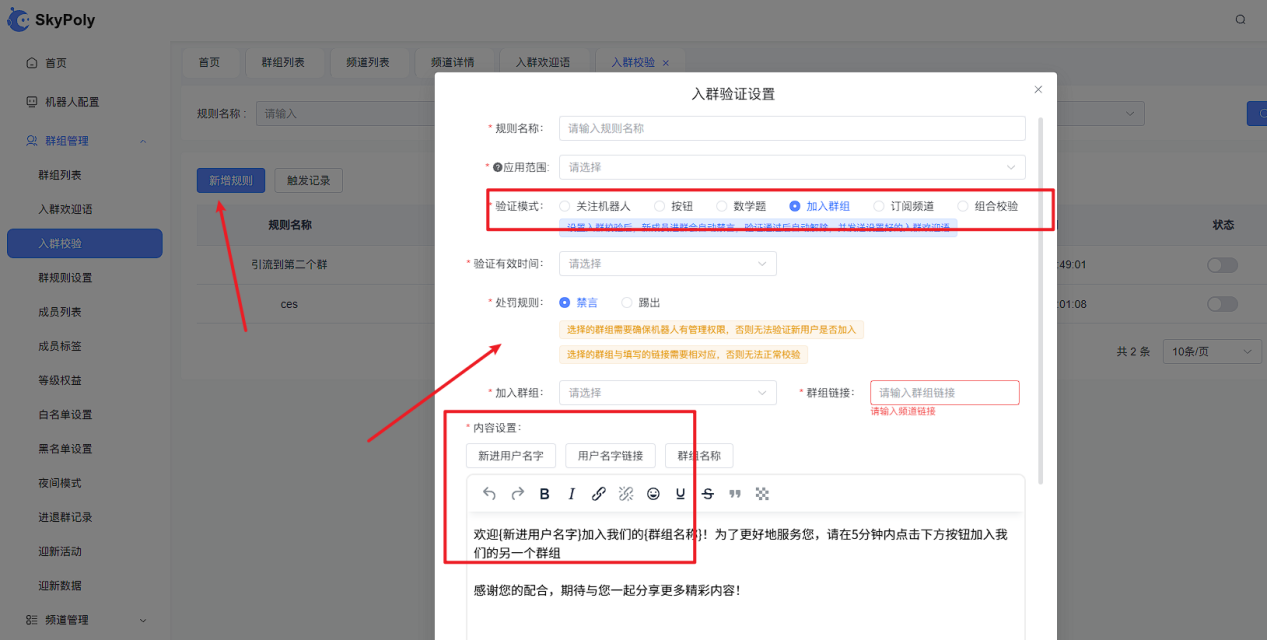Apply bold formatting in the editor
The image size is (1267, 640).
[545, 493]
